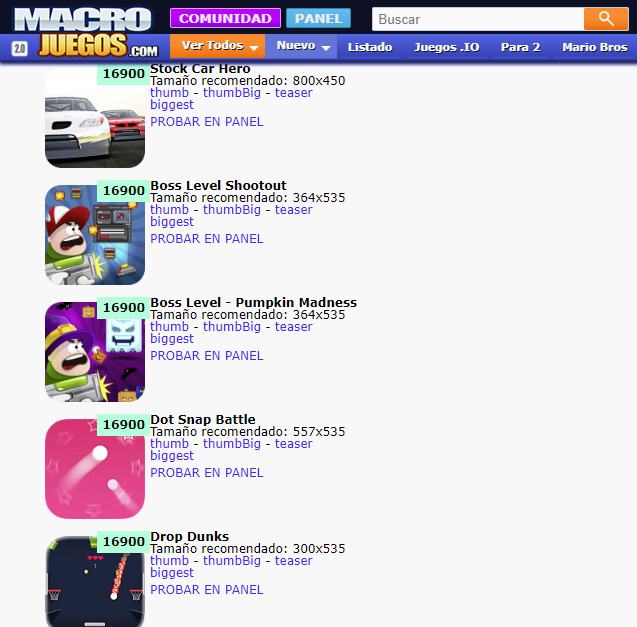
Task: Click thumb link for Dot Snap Battle
Action: point(169,444)
